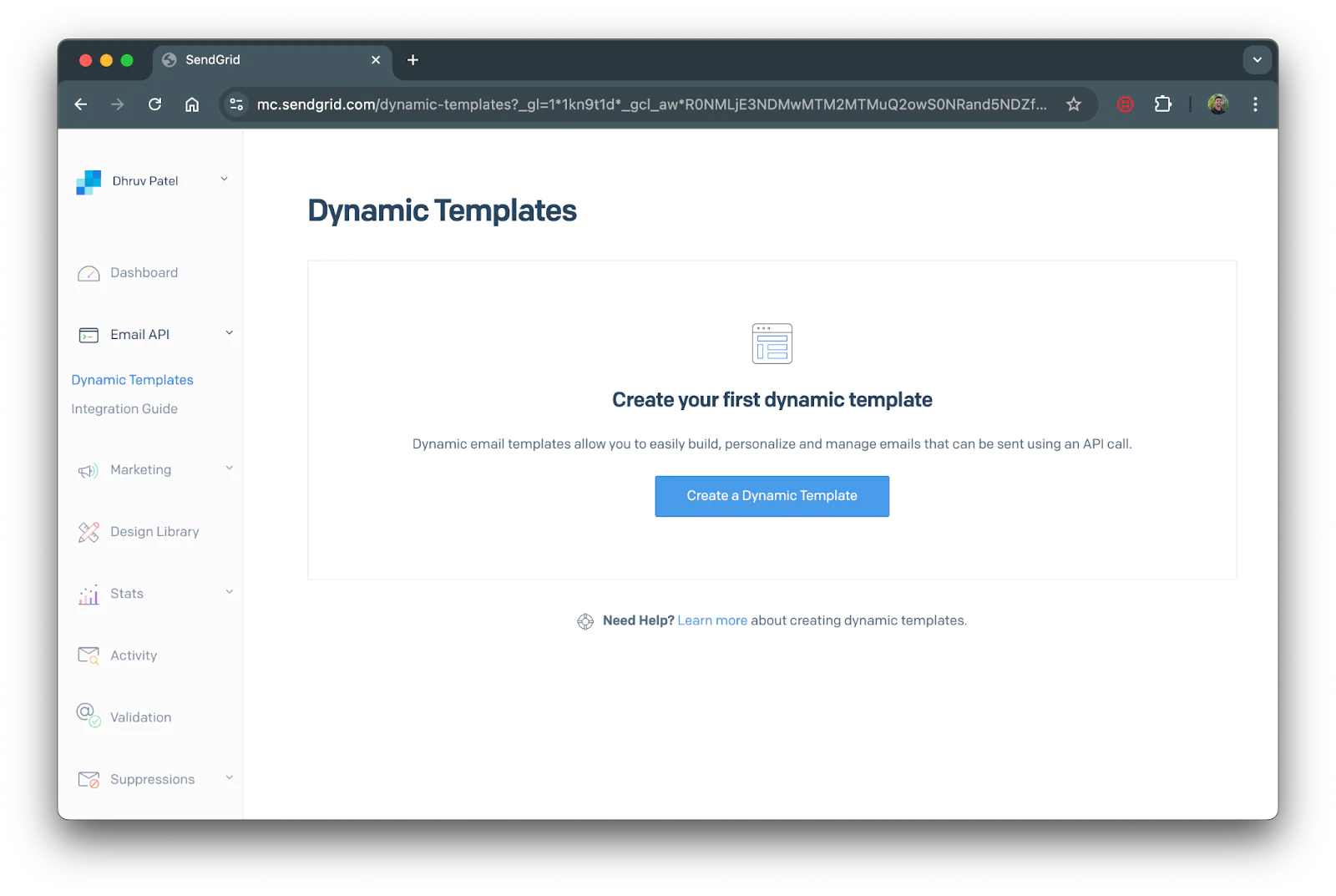Click the Email API label

[x=139, y=335]
